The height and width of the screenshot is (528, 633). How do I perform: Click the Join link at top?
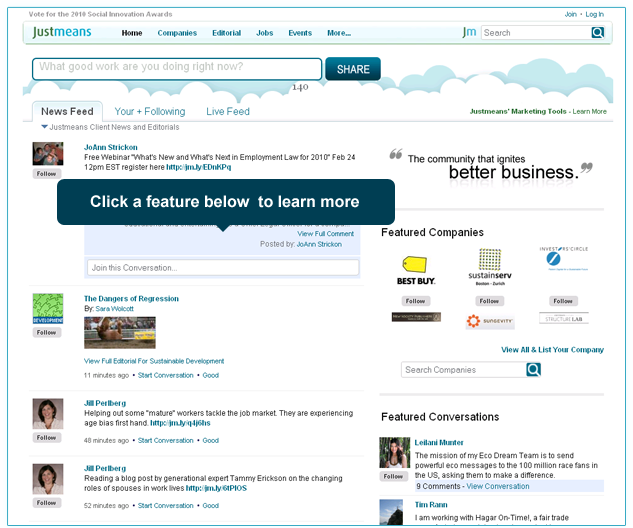coord(570,14)
